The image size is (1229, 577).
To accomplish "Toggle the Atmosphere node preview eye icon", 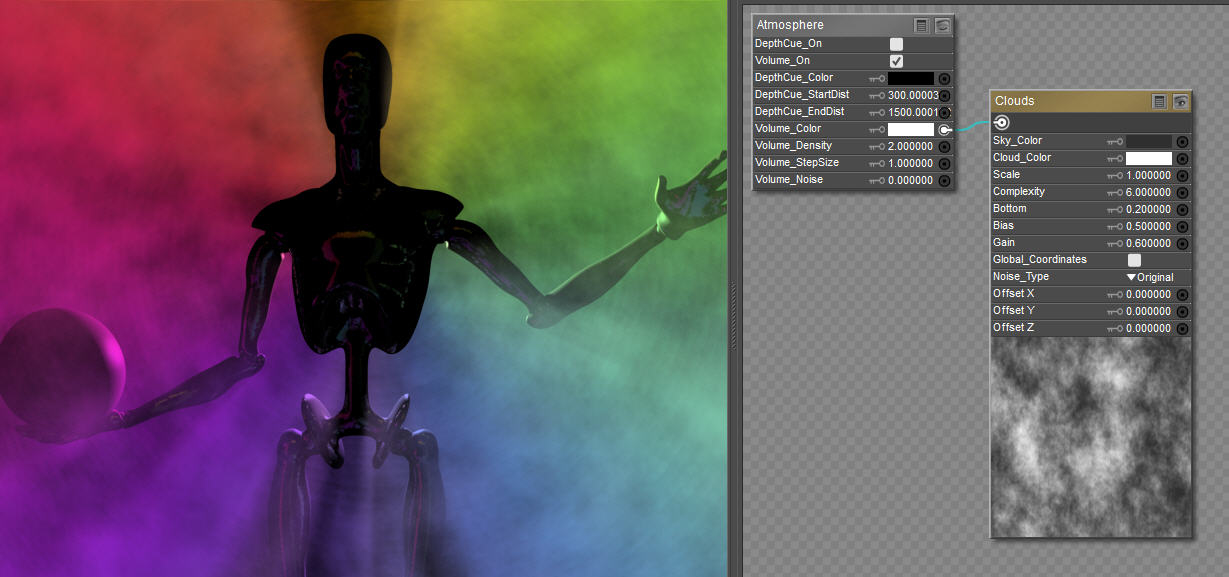I will (x=942, y=26).
